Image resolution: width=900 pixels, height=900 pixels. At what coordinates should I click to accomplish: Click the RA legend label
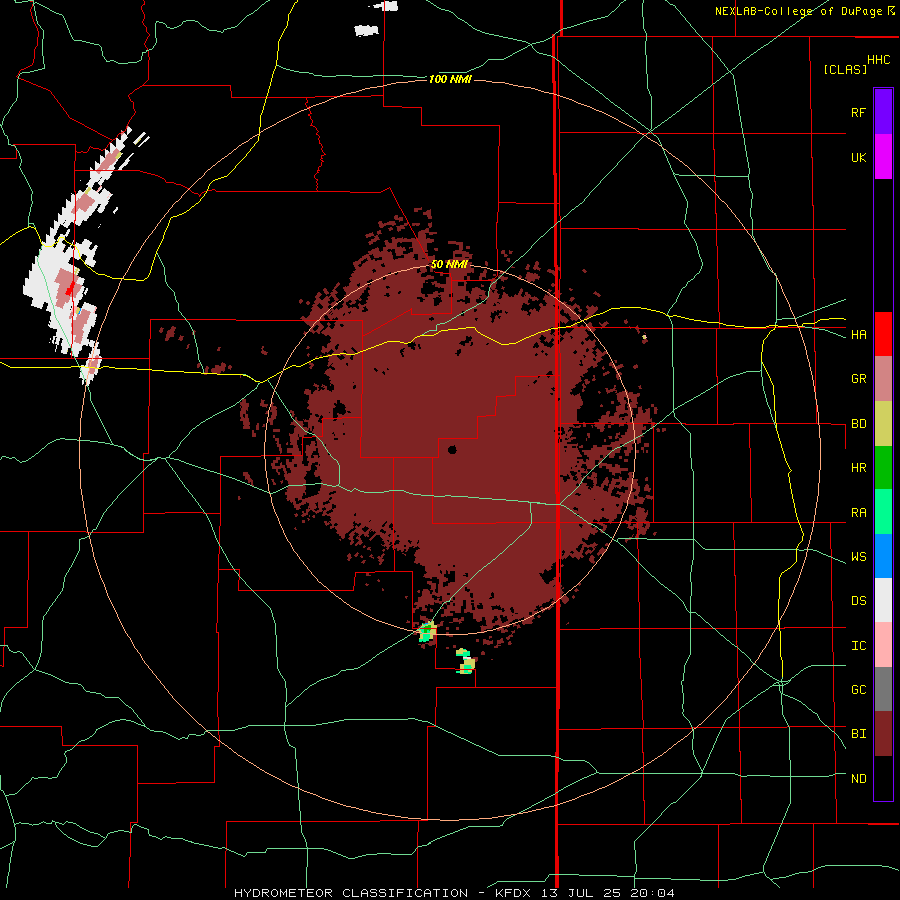pos(858,513)
